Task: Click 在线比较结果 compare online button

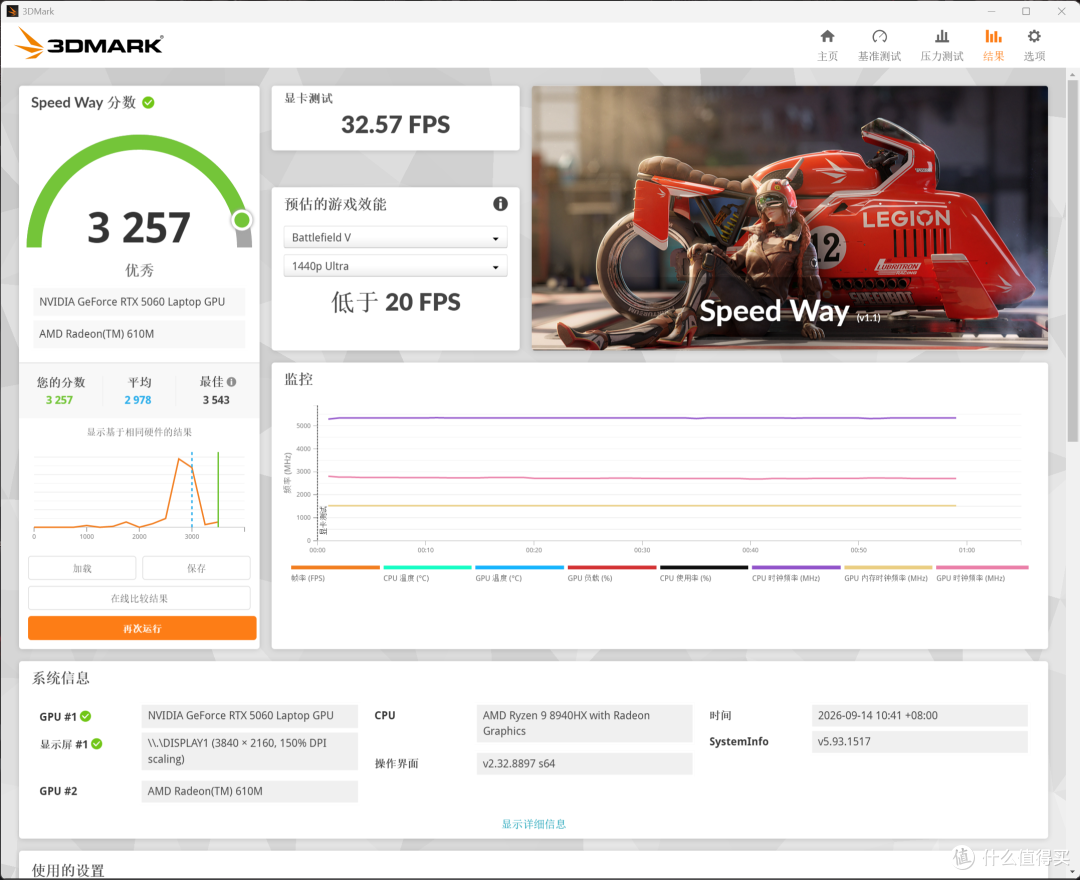Action: 139,598
